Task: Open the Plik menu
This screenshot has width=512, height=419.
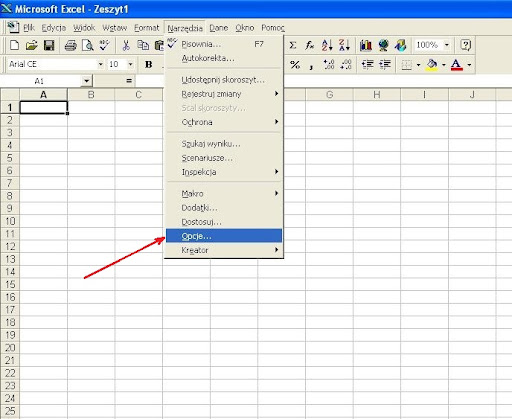Action: [29, 28]
